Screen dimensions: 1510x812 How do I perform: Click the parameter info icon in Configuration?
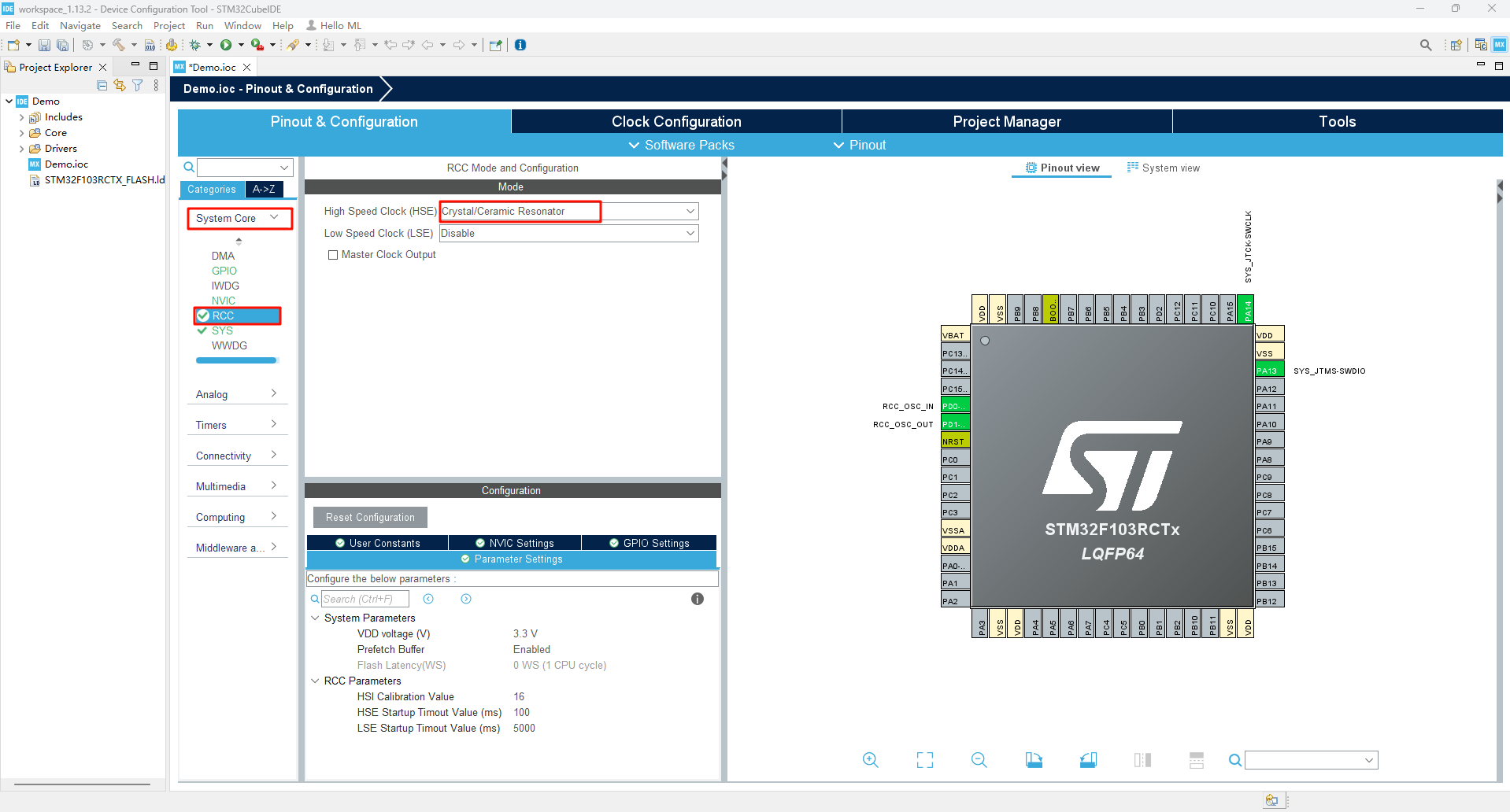click(698, 599)
